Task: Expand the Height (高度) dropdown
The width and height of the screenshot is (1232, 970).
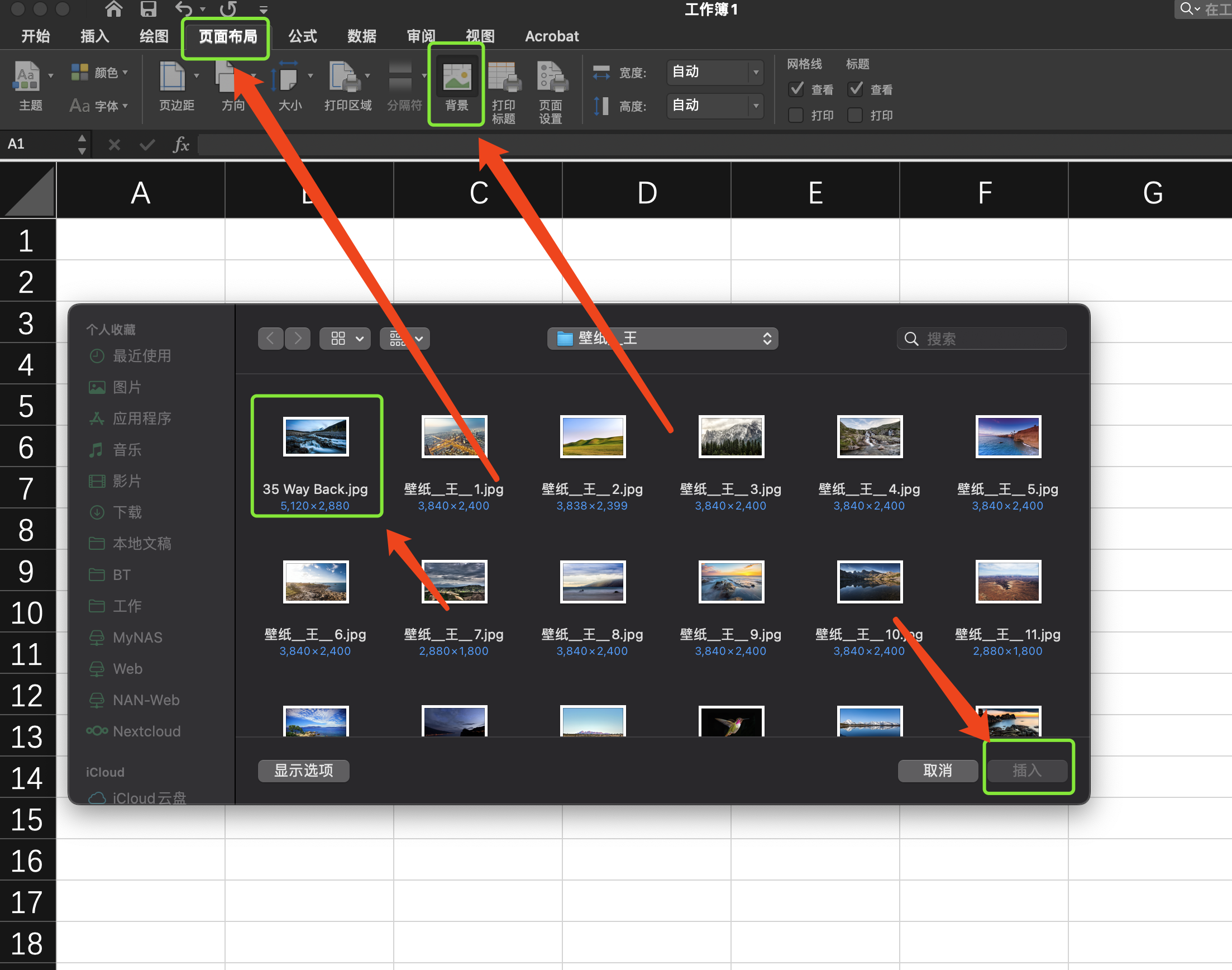Action: 755,106
